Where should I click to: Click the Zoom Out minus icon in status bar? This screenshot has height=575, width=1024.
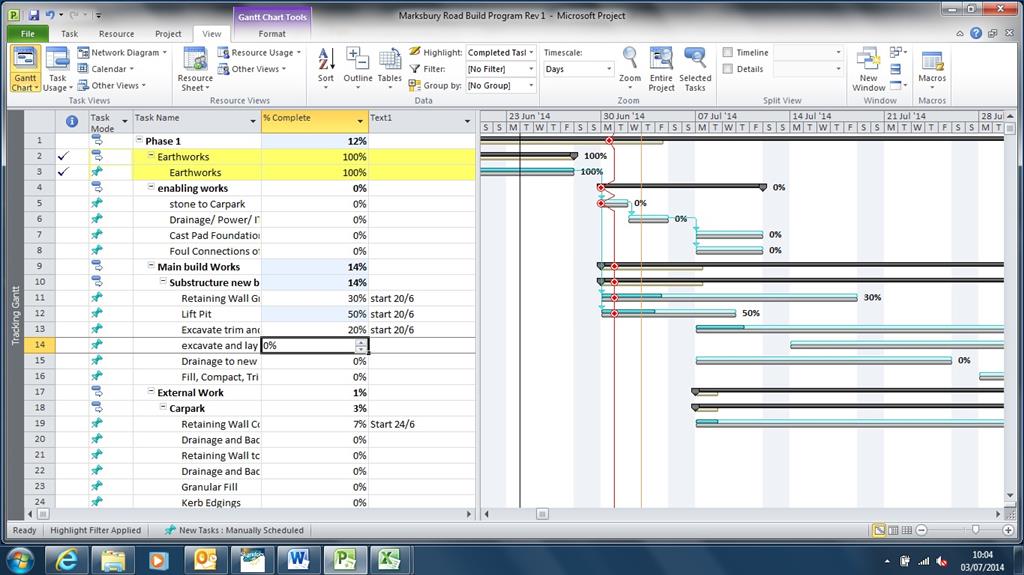(x=921, y=530)
